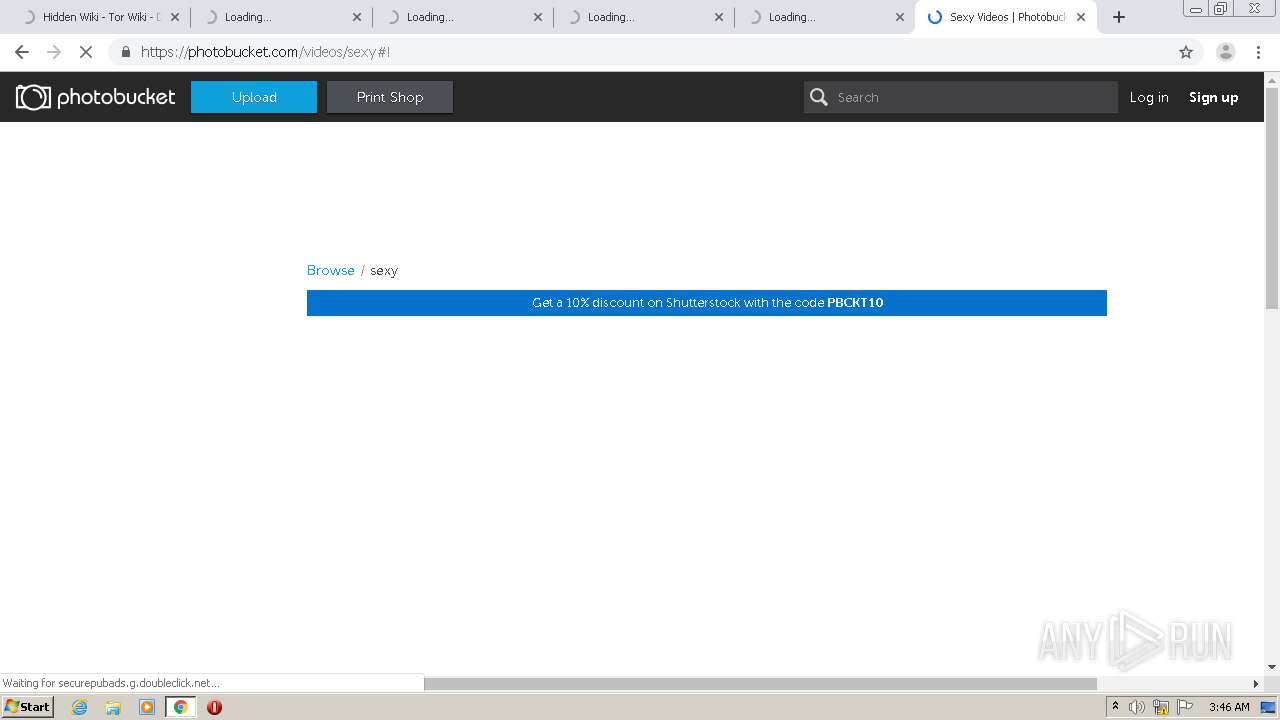This screenshot has width=1280, height=720.
Task: Click the blue Upload button
Action: [x=254, y=97]
